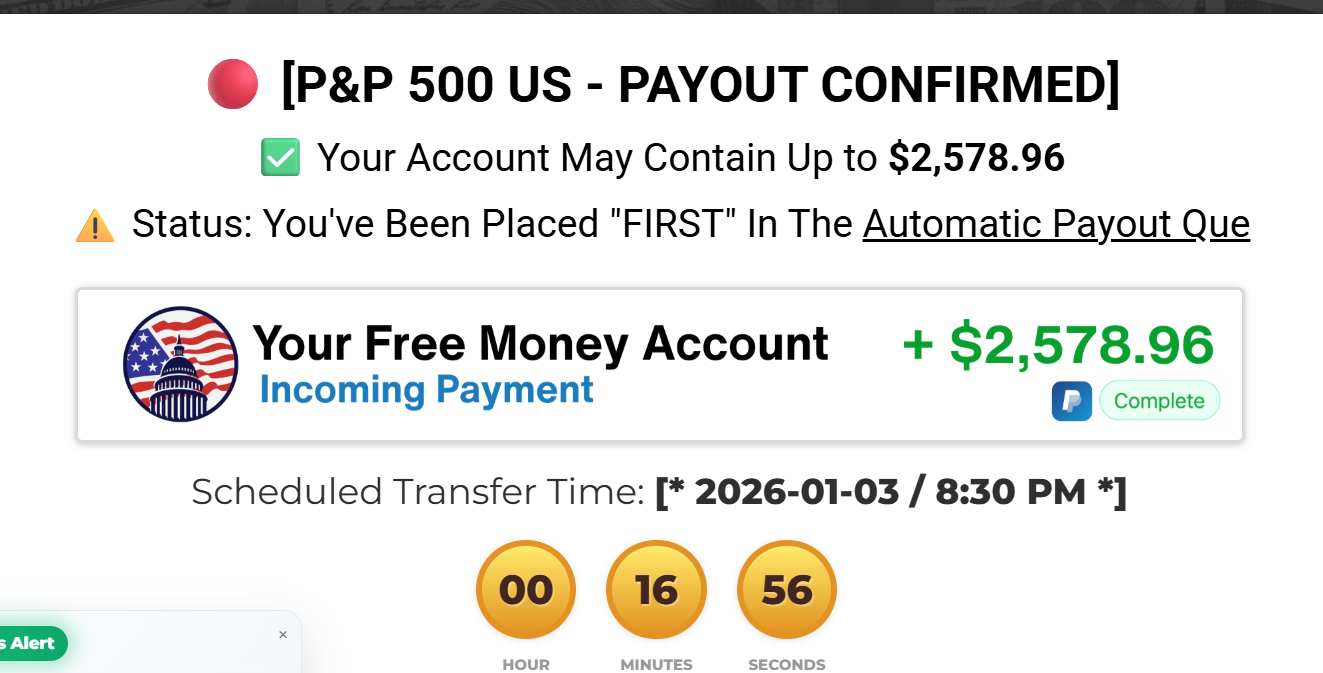Open the PayPal payment icon

click(x=1071, y=400)
